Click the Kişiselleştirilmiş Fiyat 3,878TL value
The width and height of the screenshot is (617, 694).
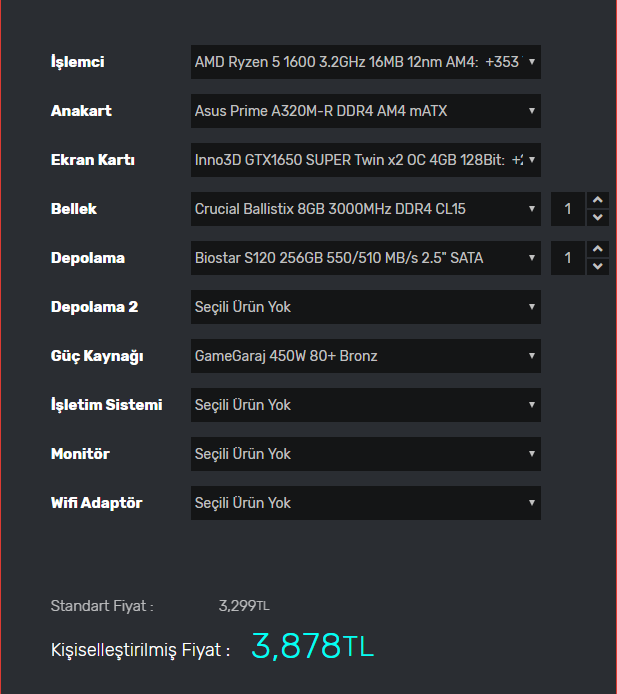(312, 646)
